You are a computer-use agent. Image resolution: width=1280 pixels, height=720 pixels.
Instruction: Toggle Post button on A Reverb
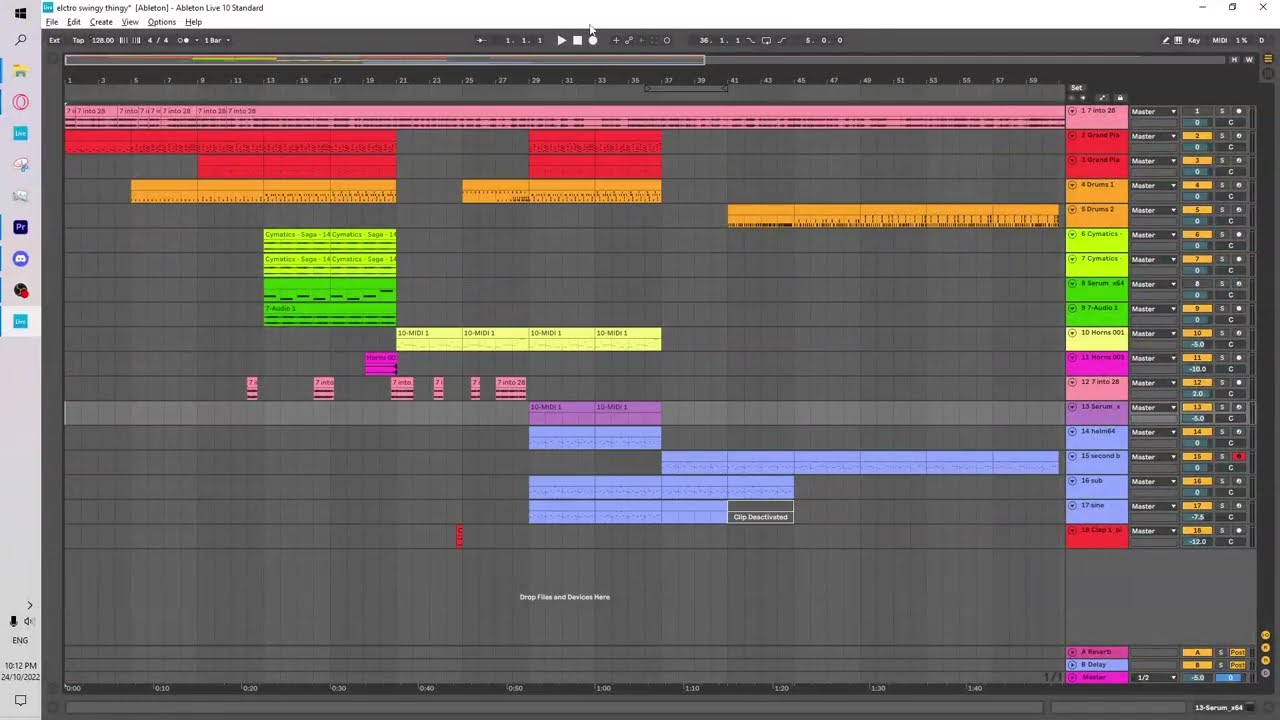(1238, 652)
